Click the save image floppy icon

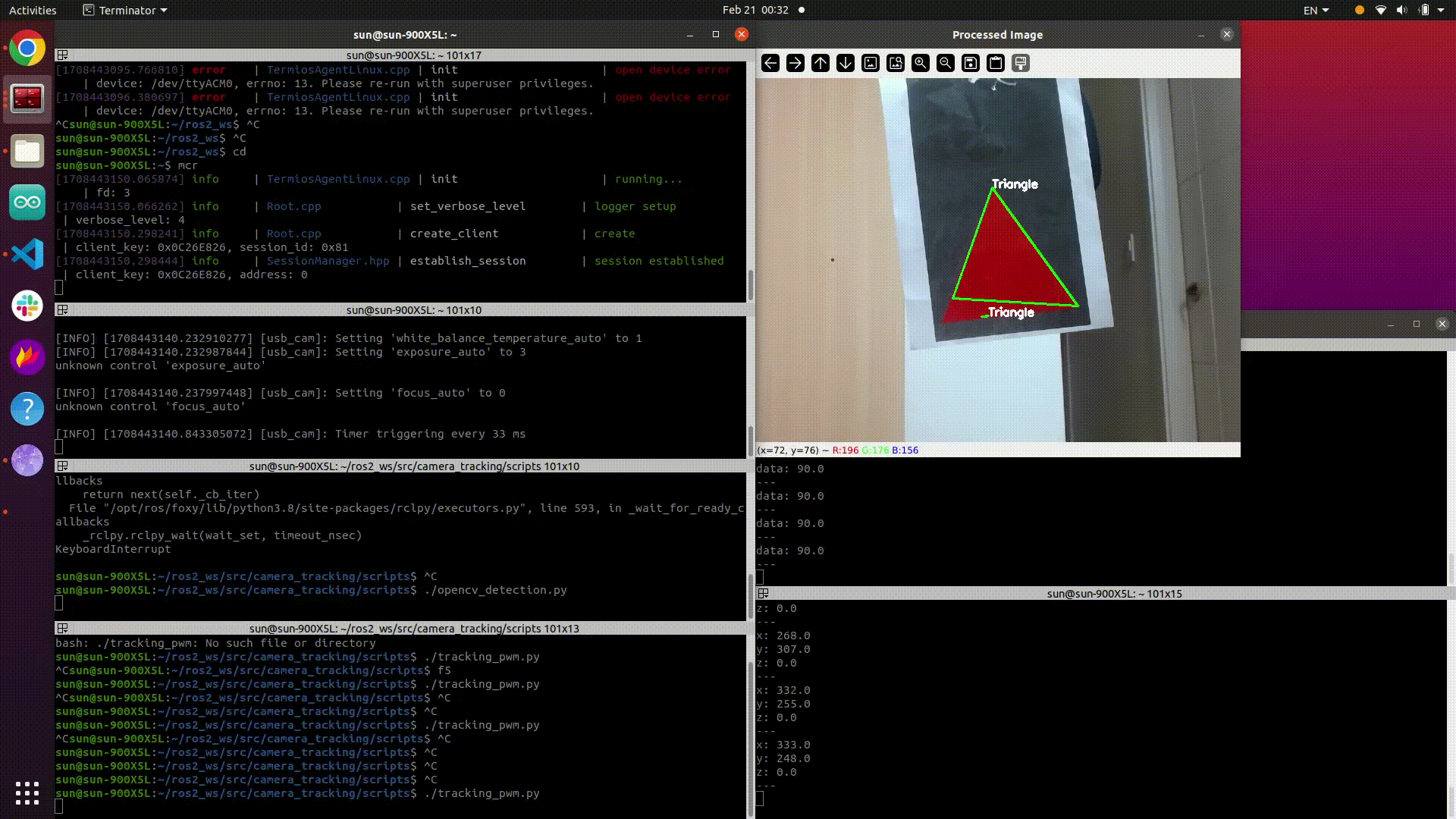(x=971, y=63)
